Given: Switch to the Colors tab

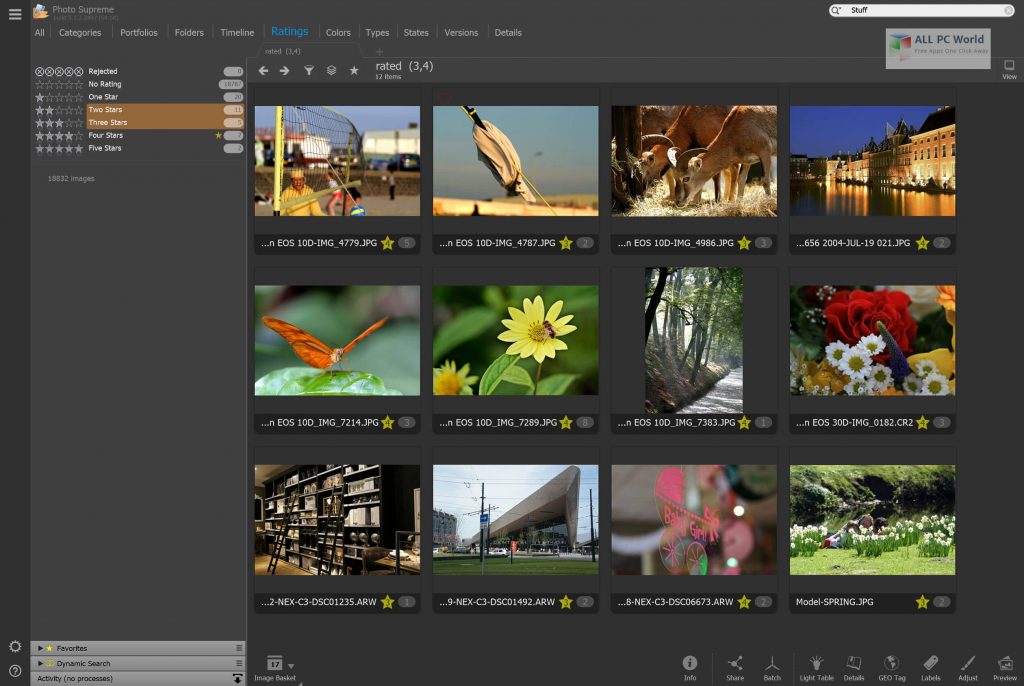Looking at the screenshot, I should pos(338,32).
